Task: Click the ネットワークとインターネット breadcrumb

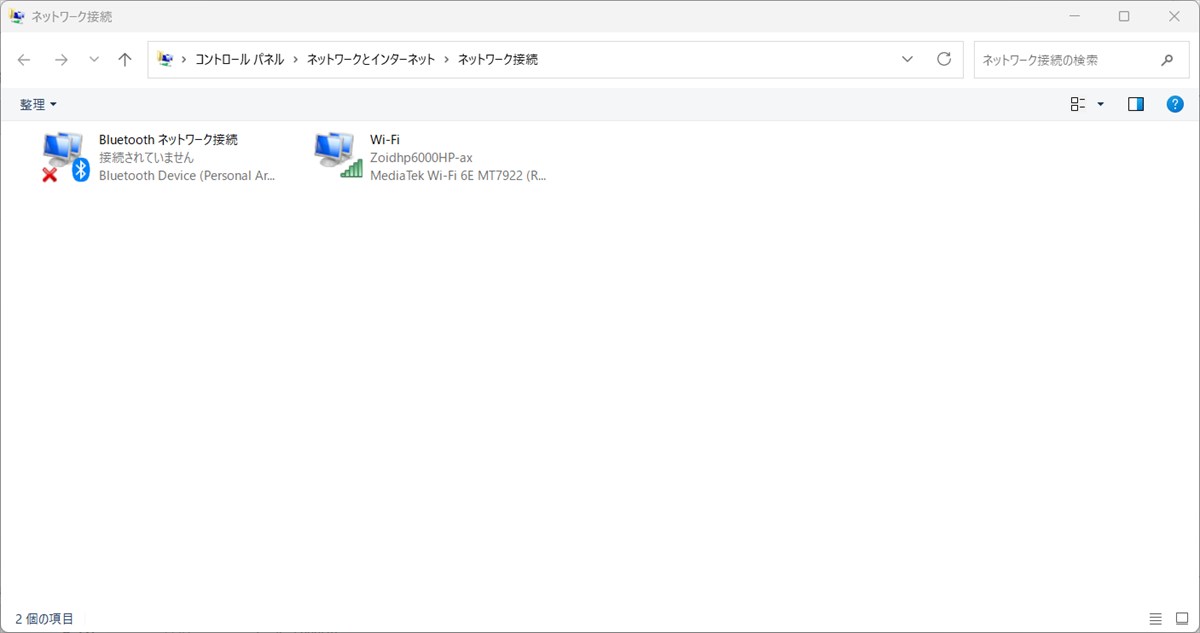Action: point(371,60)
